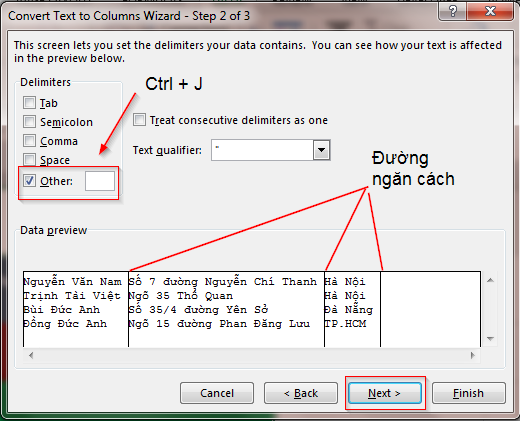The height and width of the screenshot is (421, 520).
Task: Go back with the < Back button
Action: click(x=301, y=393)
